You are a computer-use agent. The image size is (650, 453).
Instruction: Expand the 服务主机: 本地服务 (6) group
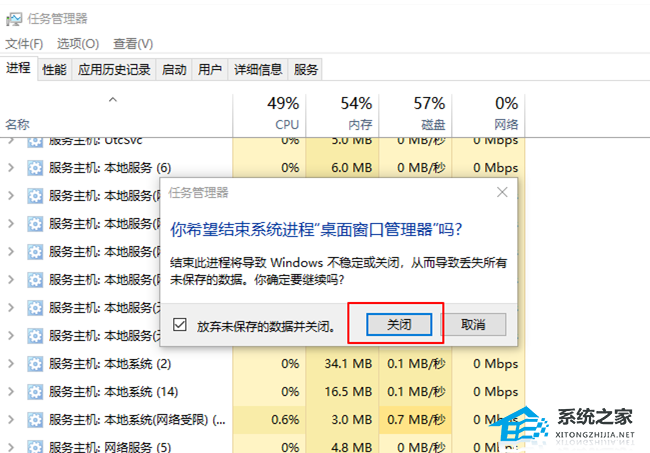[x=11, y=167]
